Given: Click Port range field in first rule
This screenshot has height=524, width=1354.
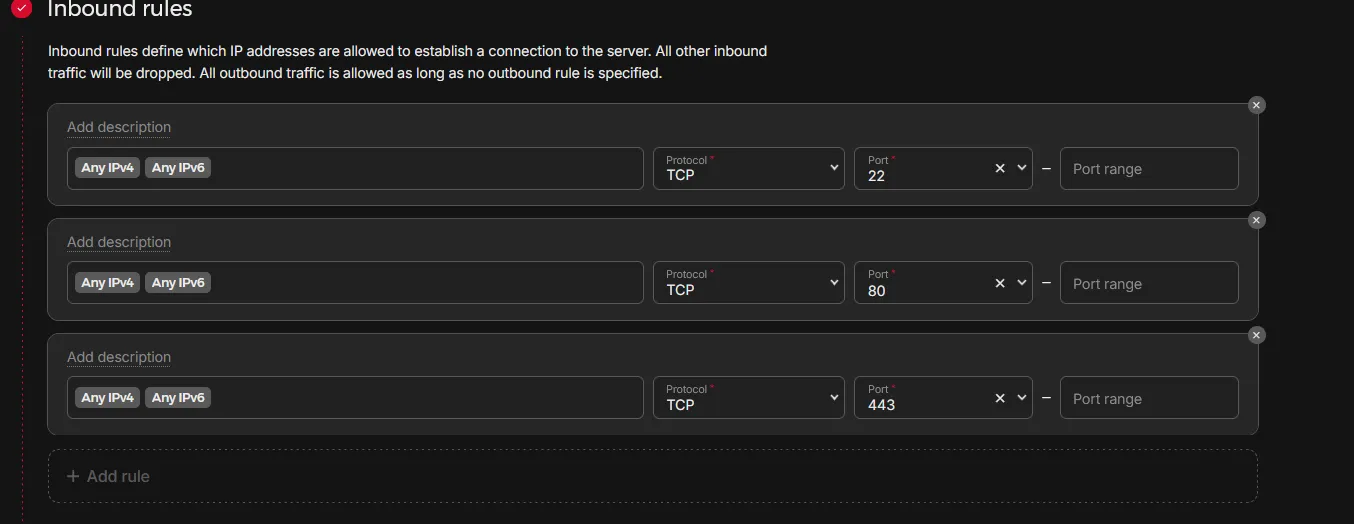Looking at the screenshot, I should coord(1148,169).
